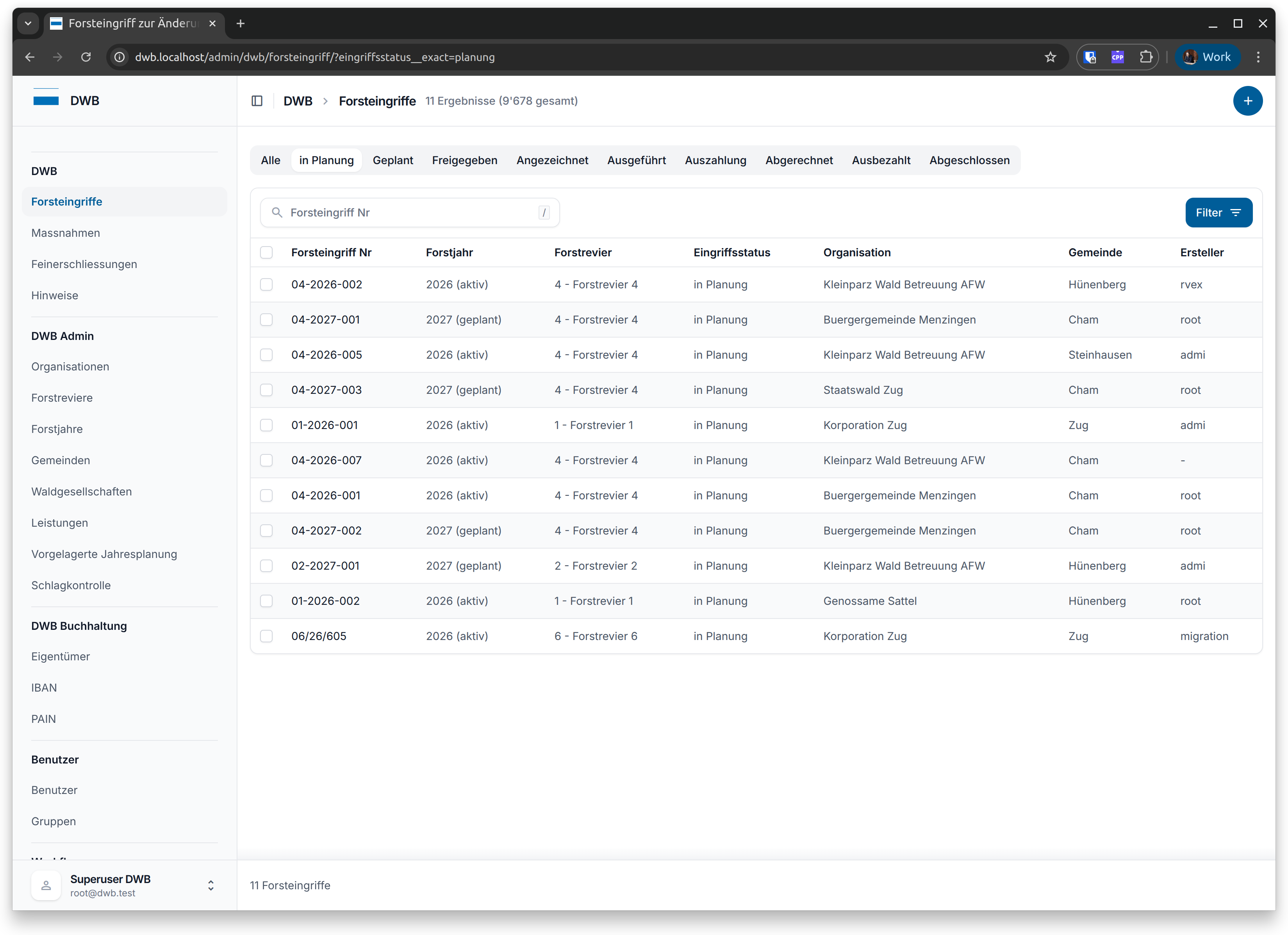The width and height of the screenshot is (1288, 935).
Task: Reload the page
Action: point(86,57)
